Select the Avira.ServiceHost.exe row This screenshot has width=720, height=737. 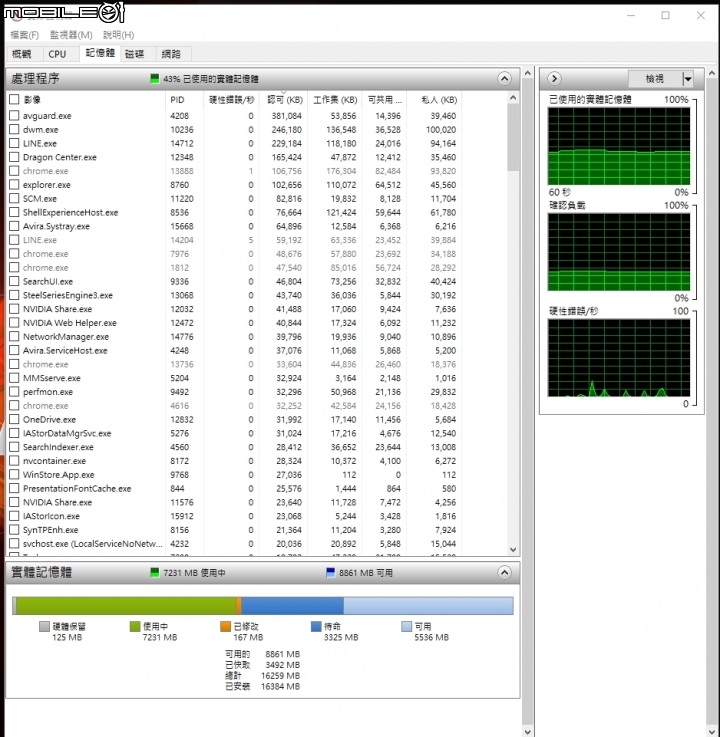coord(233,350)
